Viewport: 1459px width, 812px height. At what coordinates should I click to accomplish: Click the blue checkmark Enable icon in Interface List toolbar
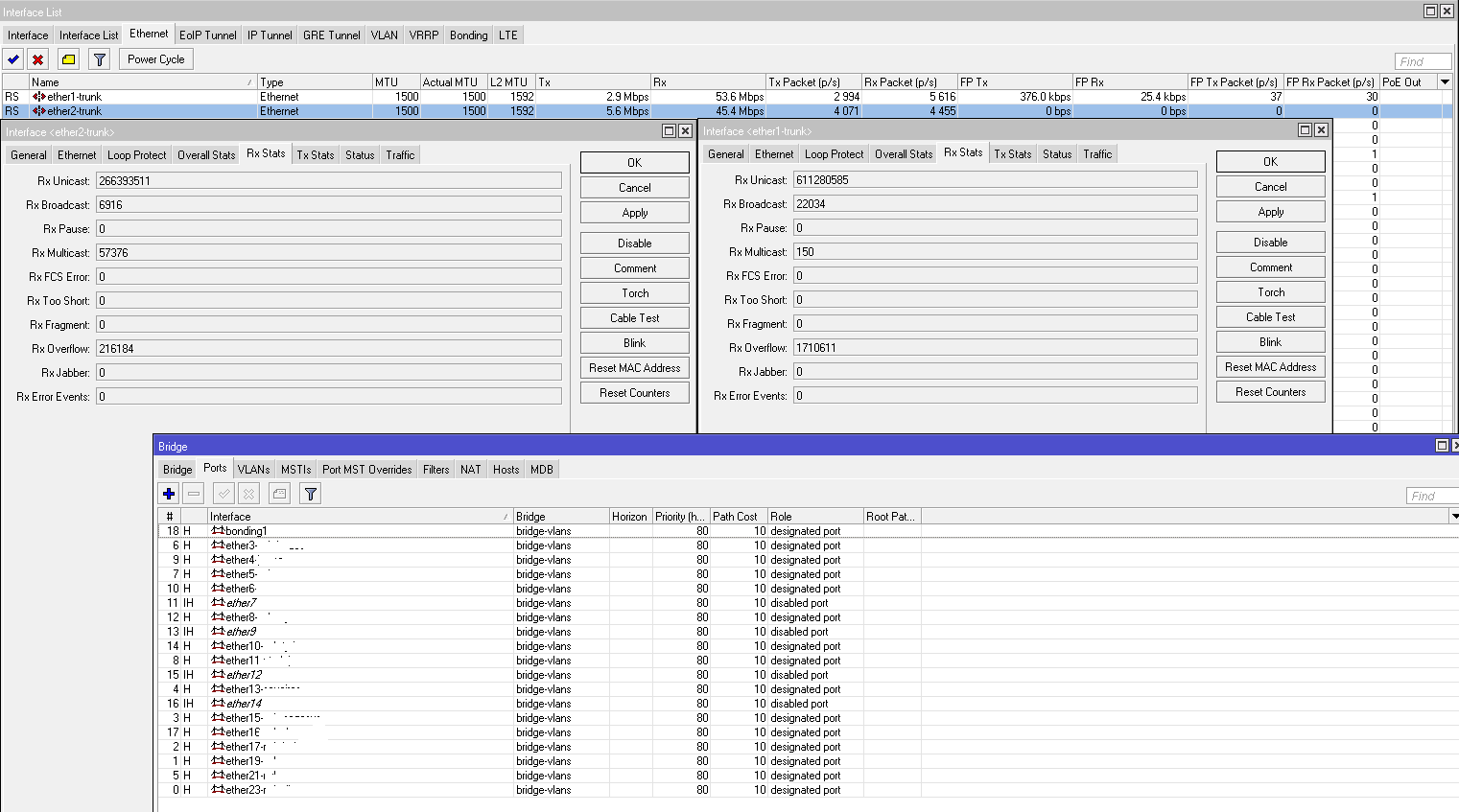(13, 59)
